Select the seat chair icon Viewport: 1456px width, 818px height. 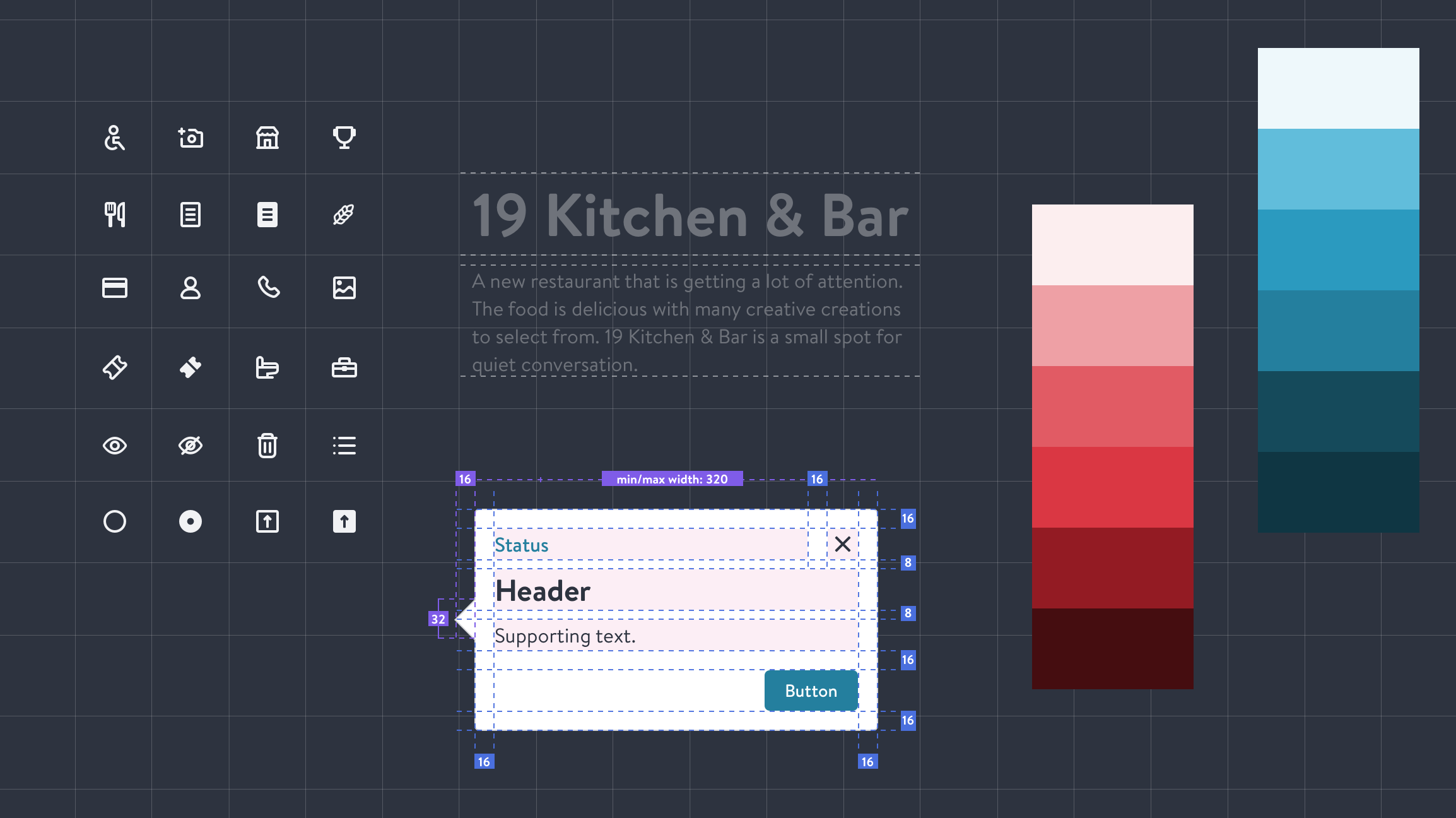pos(267,367)
